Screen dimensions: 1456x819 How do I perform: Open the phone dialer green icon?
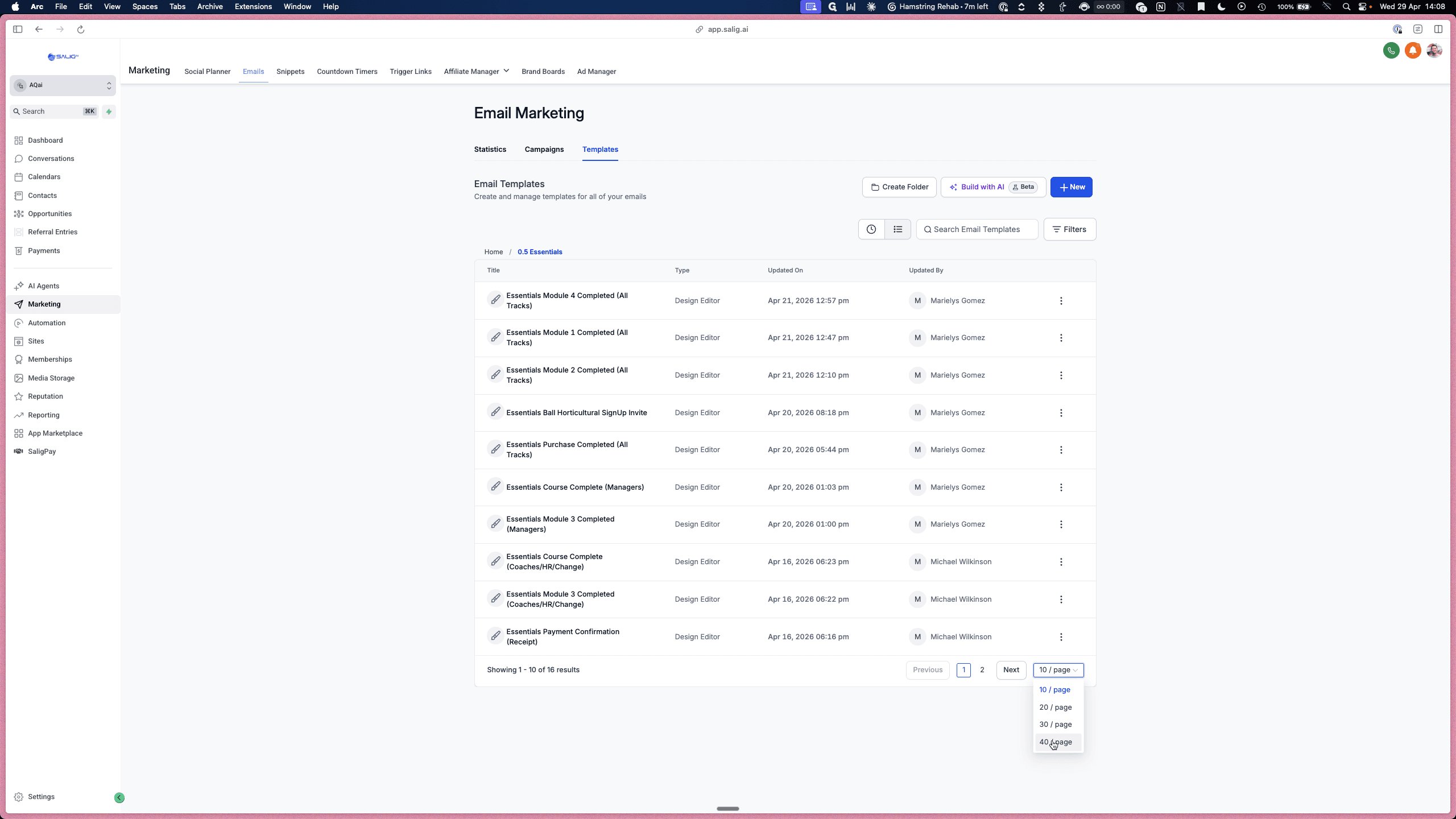pos(1391,51)
